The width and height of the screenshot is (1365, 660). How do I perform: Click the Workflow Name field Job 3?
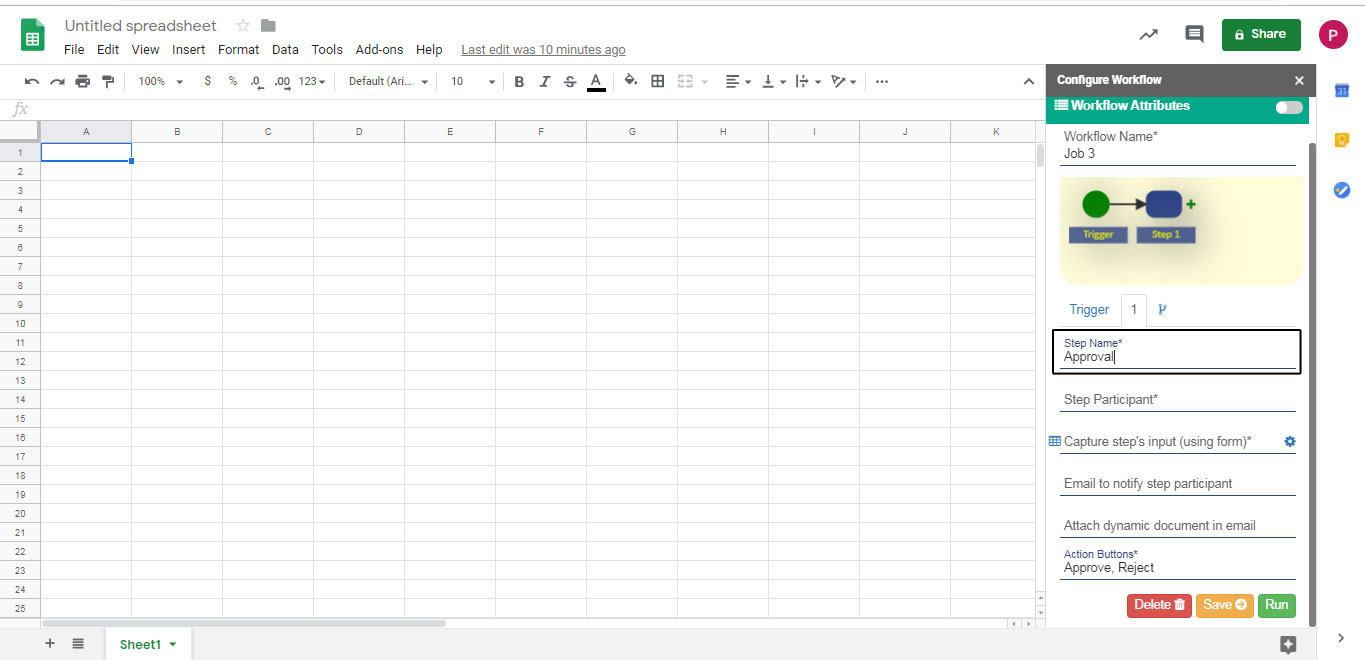1178,146
